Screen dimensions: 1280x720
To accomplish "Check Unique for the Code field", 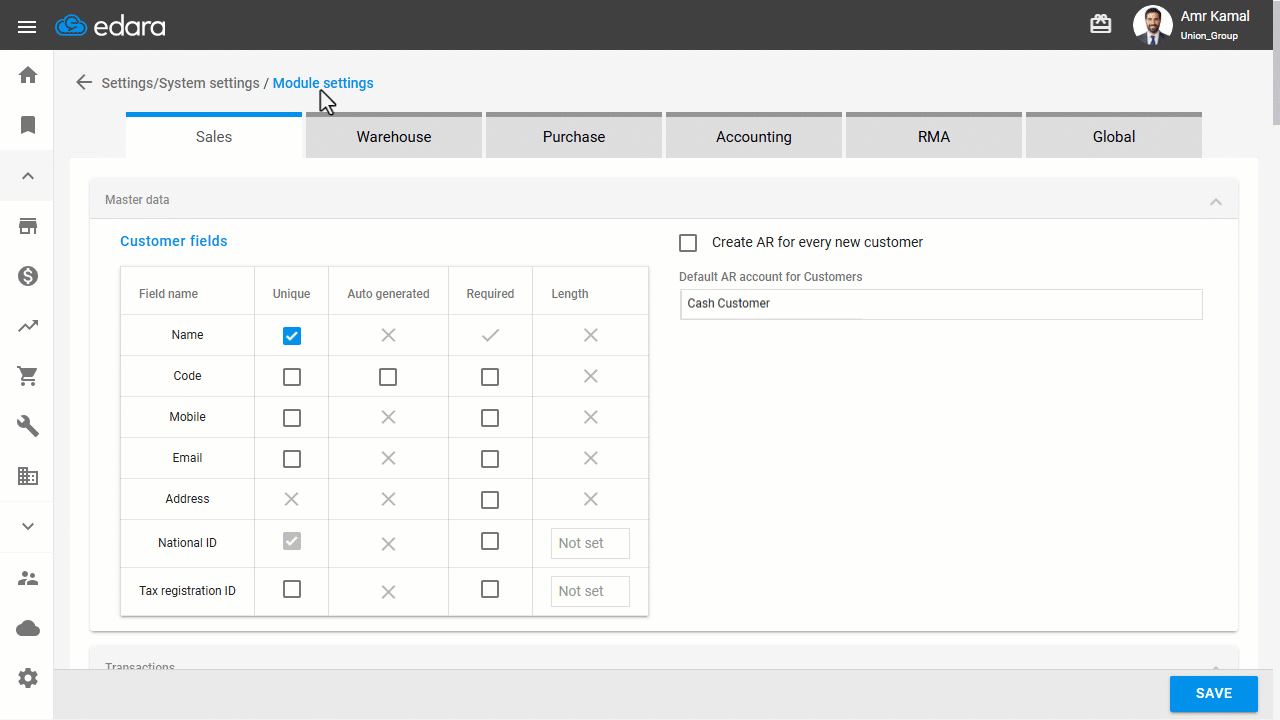I will tap(292, 377).
